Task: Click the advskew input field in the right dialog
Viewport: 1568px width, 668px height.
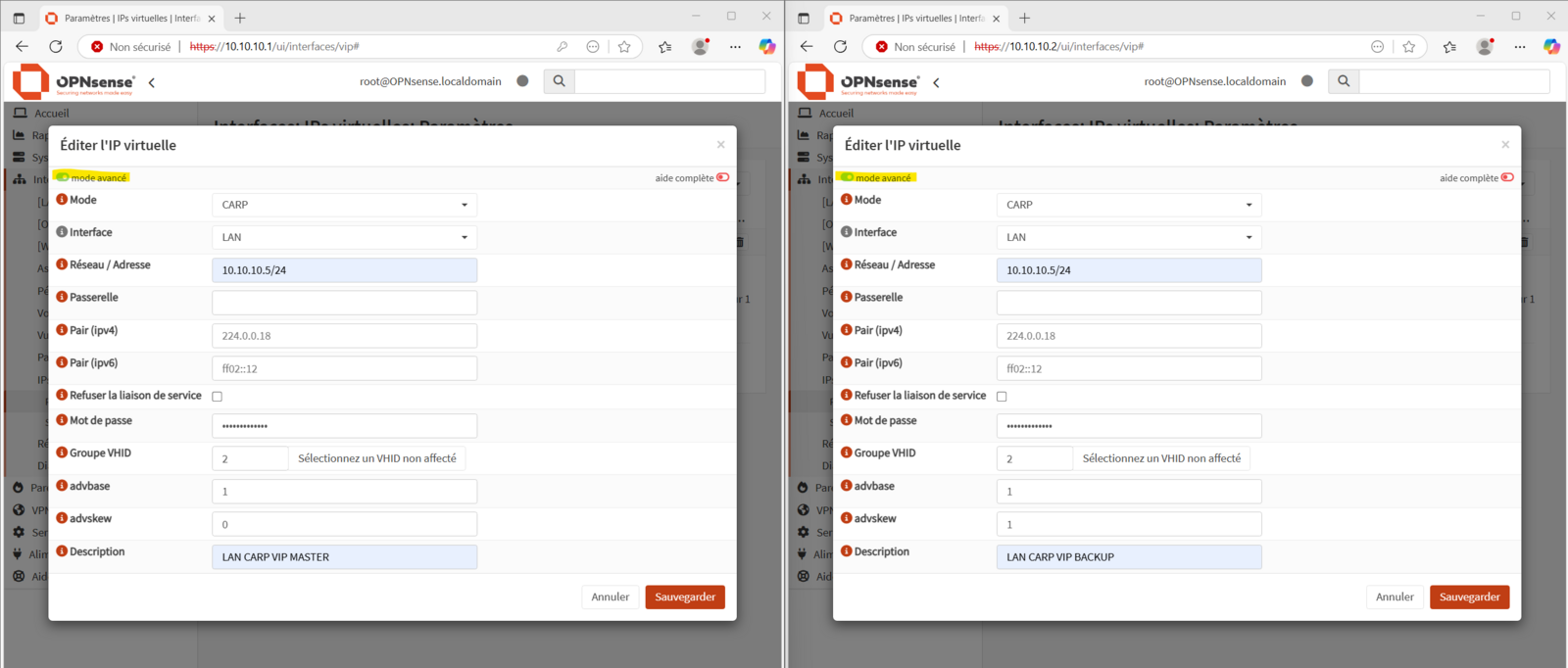Action: pos(1128,524)
